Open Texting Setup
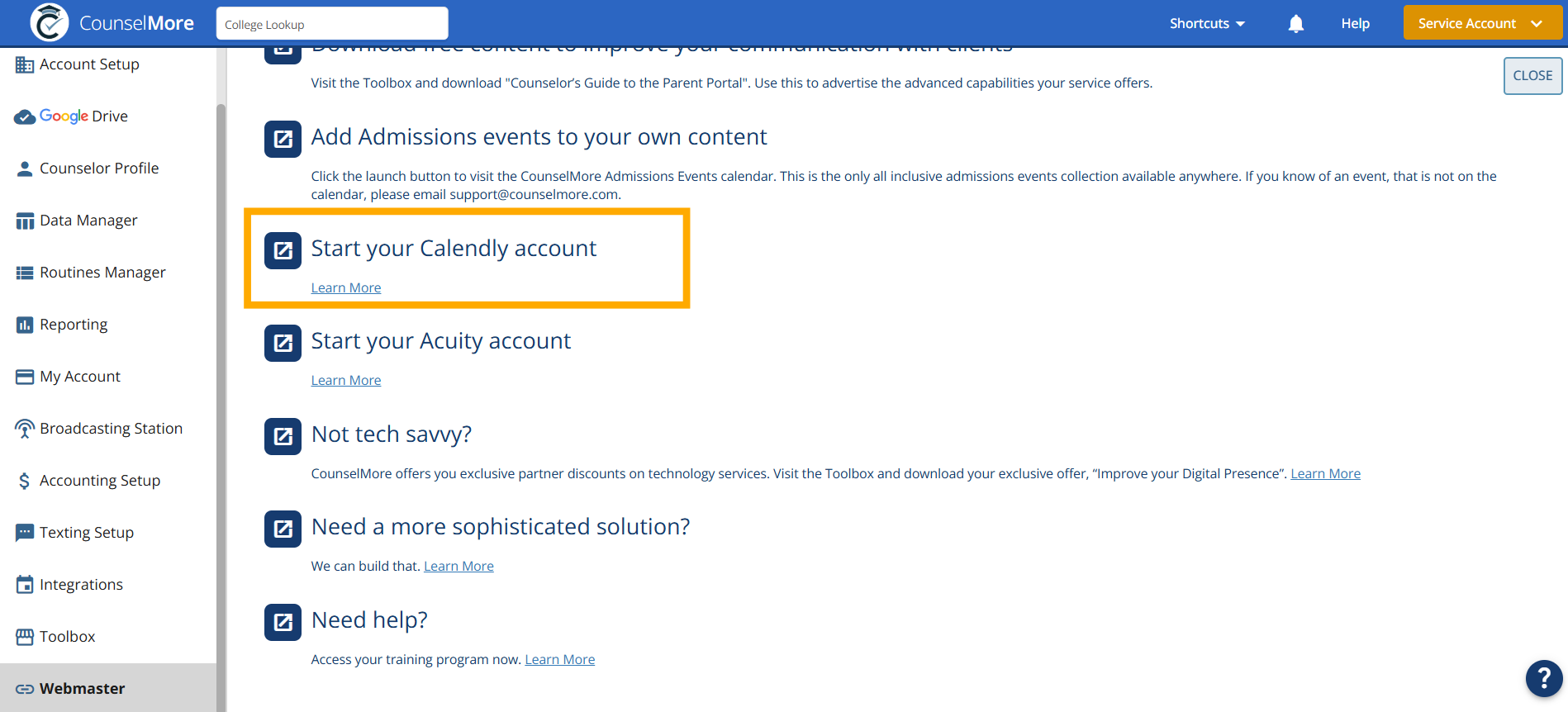This screenshot has width=1568, height=712. coord(87,533)
